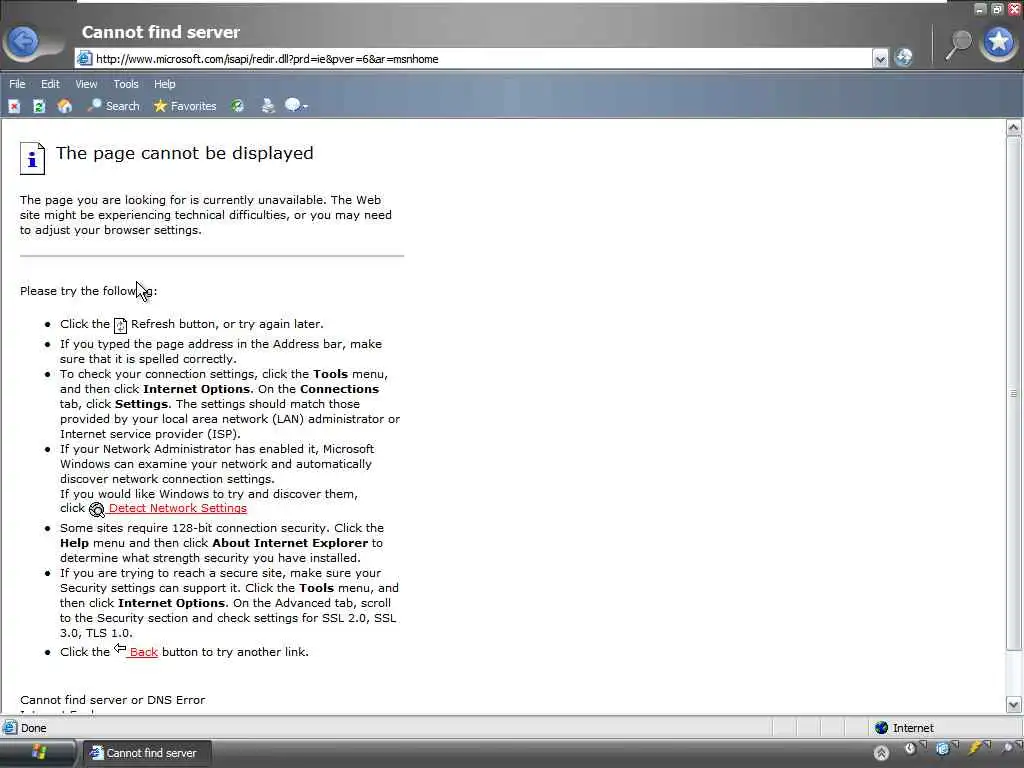Click 'Cannot find server or DNS Error' text
The image size is (1024, 768).
[112, 699]
